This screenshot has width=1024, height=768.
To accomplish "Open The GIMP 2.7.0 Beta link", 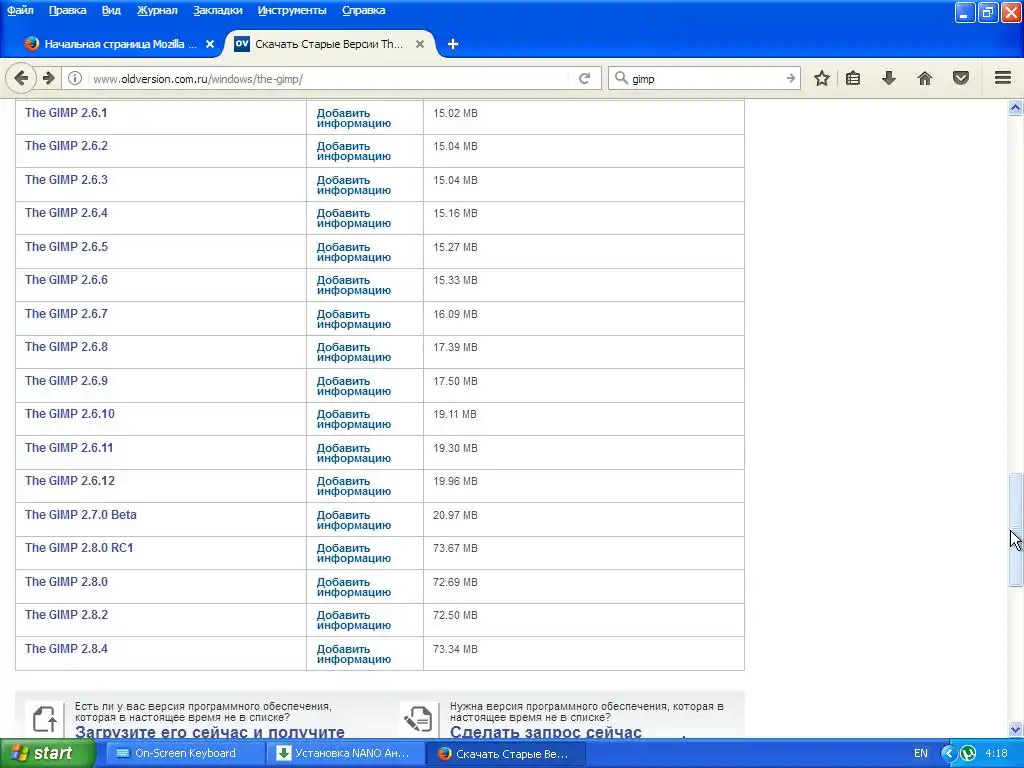I will pyautogui.click(x=81, y=515).
